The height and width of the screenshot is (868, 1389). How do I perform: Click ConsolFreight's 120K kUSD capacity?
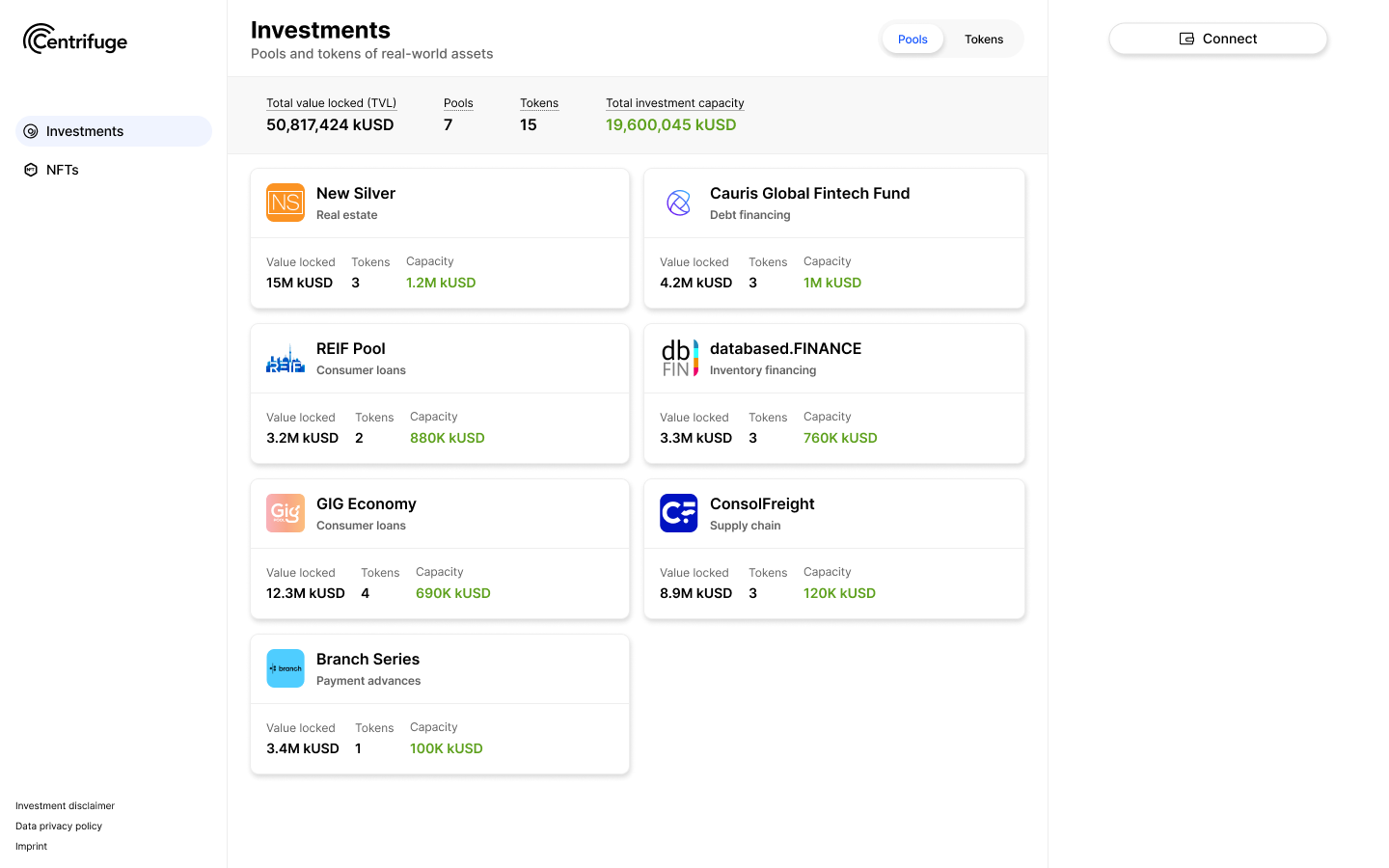tap(839, 593)
